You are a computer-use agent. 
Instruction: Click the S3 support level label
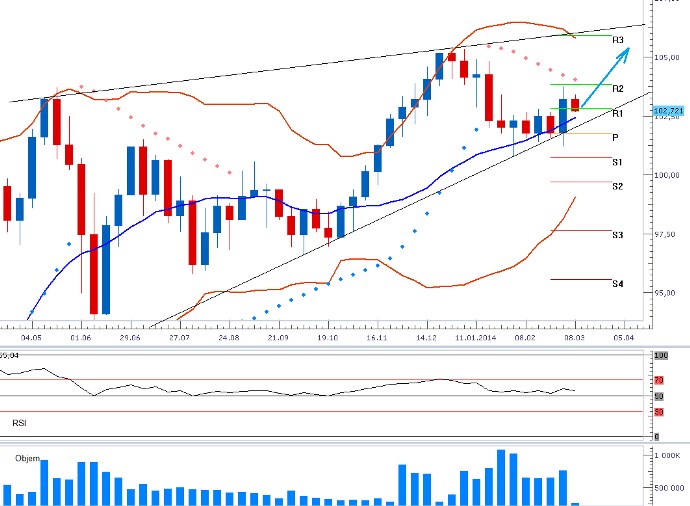(x=617, y=235)
